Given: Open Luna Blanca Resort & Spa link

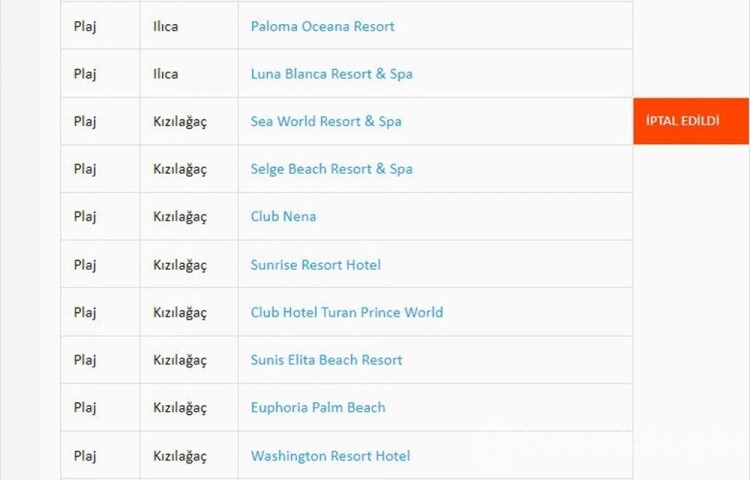Looking at the screenshot, I should pyautogui.click(x=331, y=74).
